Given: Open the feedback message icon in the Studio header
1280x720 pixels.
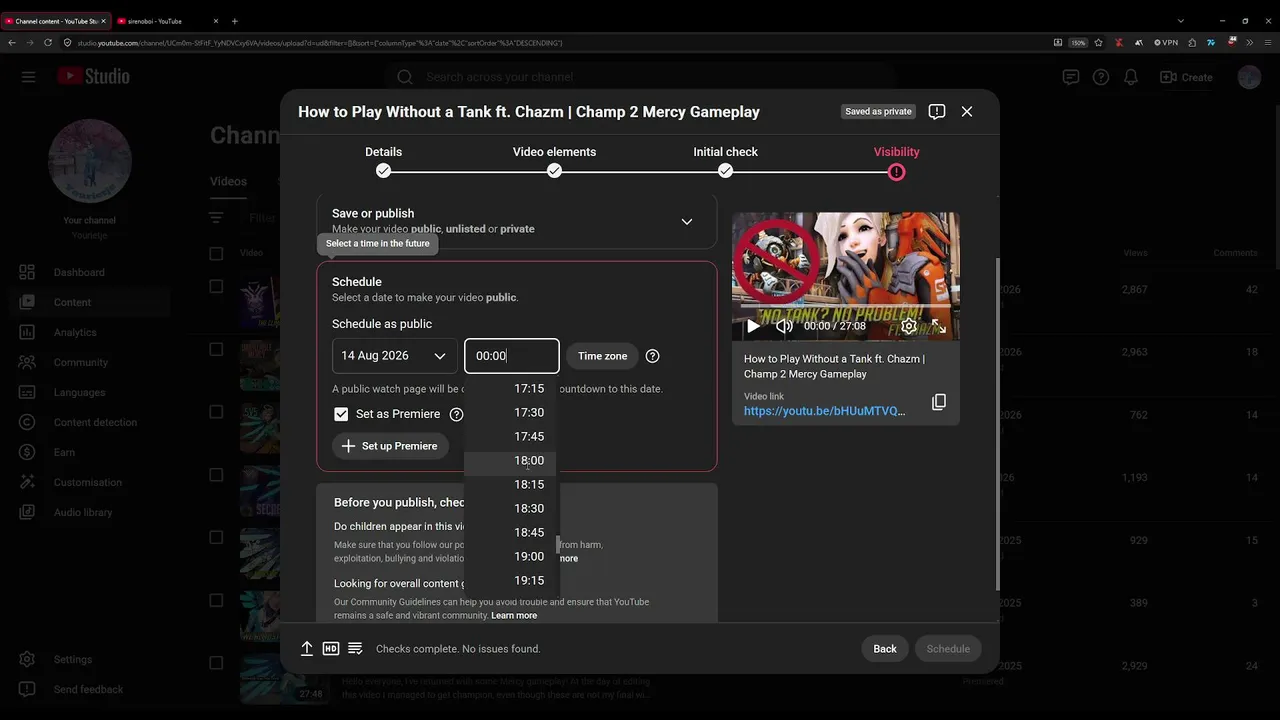Looking at the screenshot, I should 1071,77.
